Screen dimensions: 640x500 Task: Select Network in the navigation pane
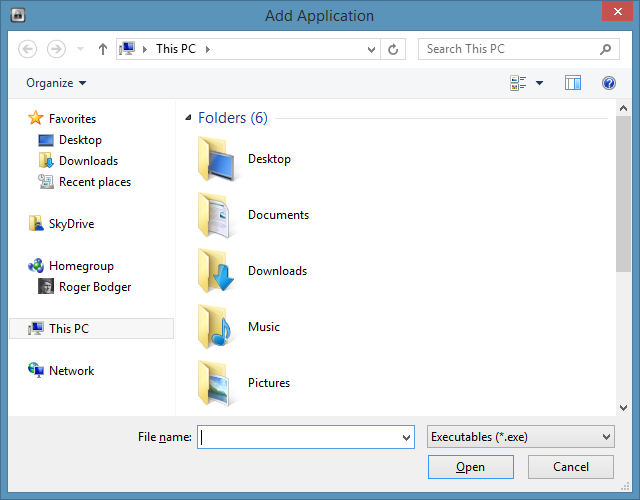71,370
